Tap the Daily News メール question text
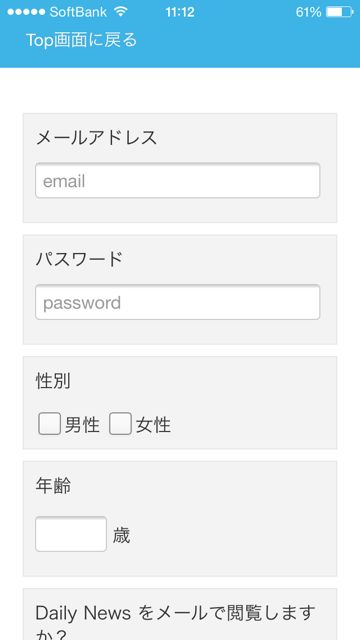The image size is (360, 640). [176, 622]
